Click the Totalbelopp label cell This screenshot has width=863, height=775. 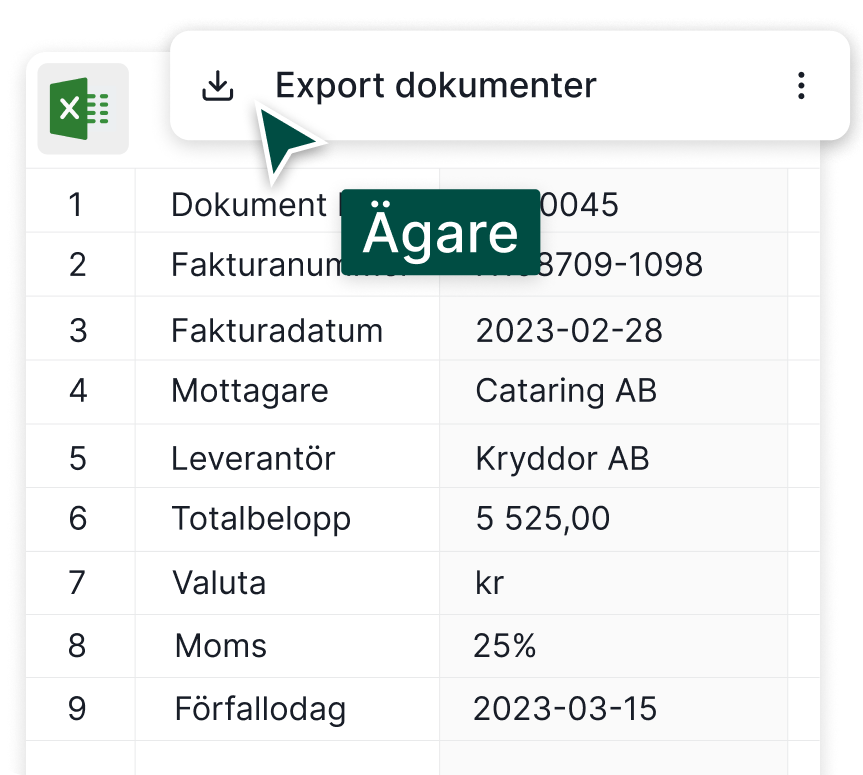(x=261, y=519)
